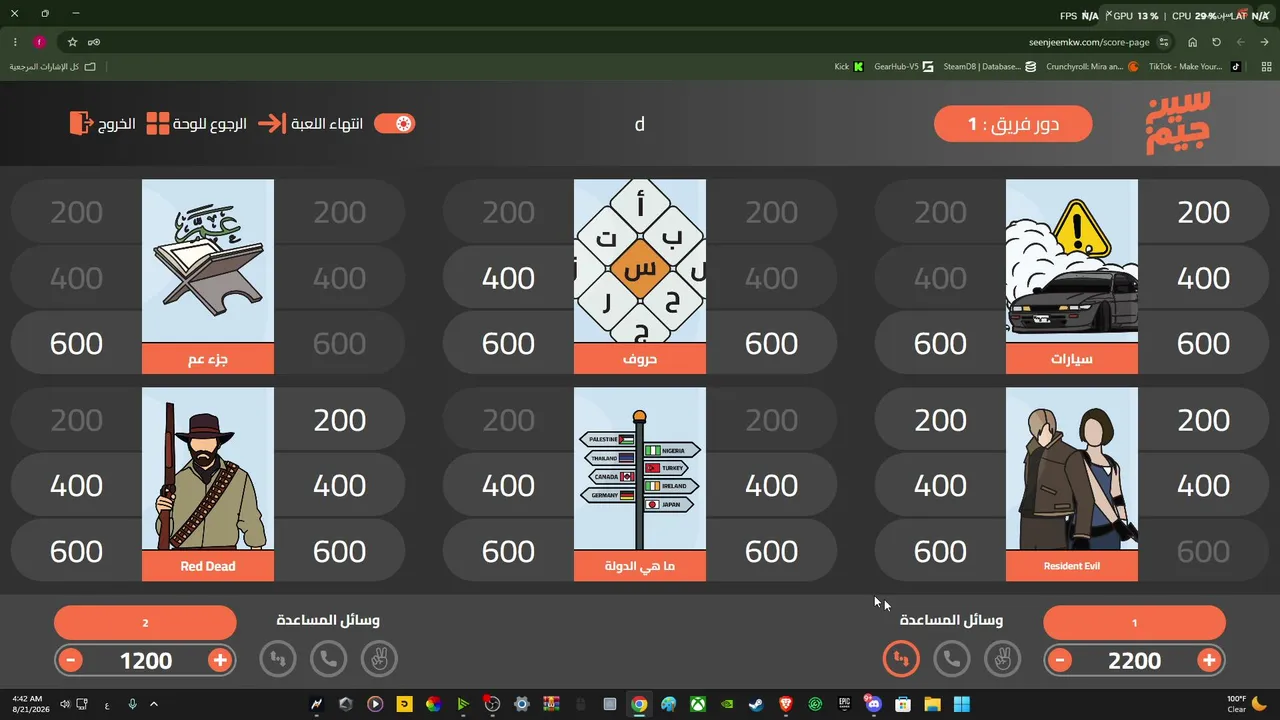
Task: Decrease the 1200 score with minus
Action: [70, 660]
